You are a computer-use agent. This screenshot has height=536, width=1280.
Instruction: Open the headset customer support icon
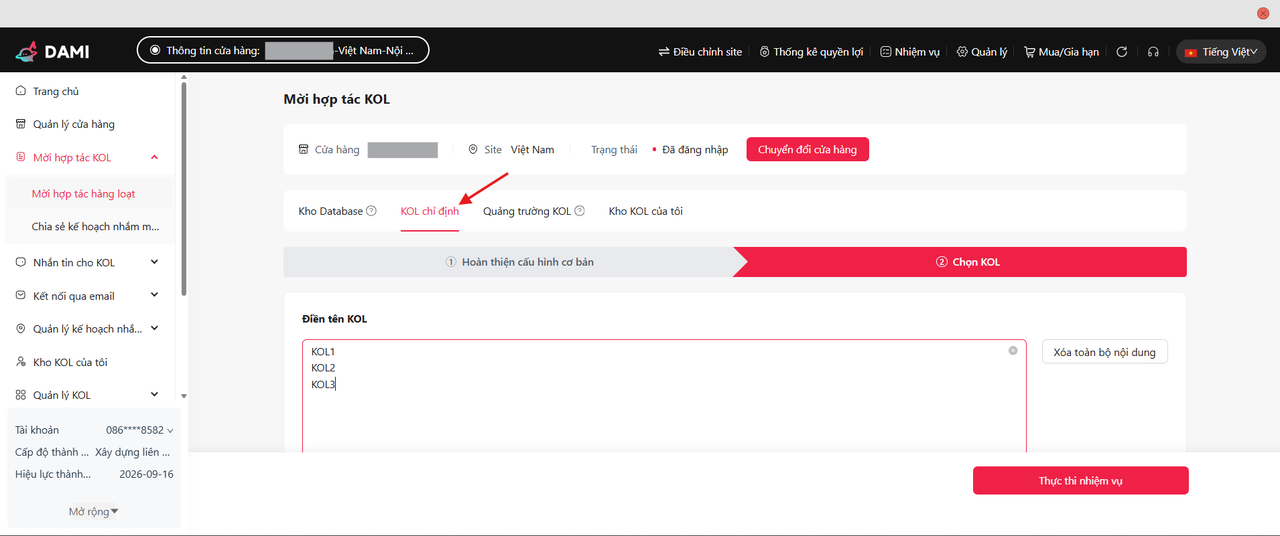[x=1153, y=52]
